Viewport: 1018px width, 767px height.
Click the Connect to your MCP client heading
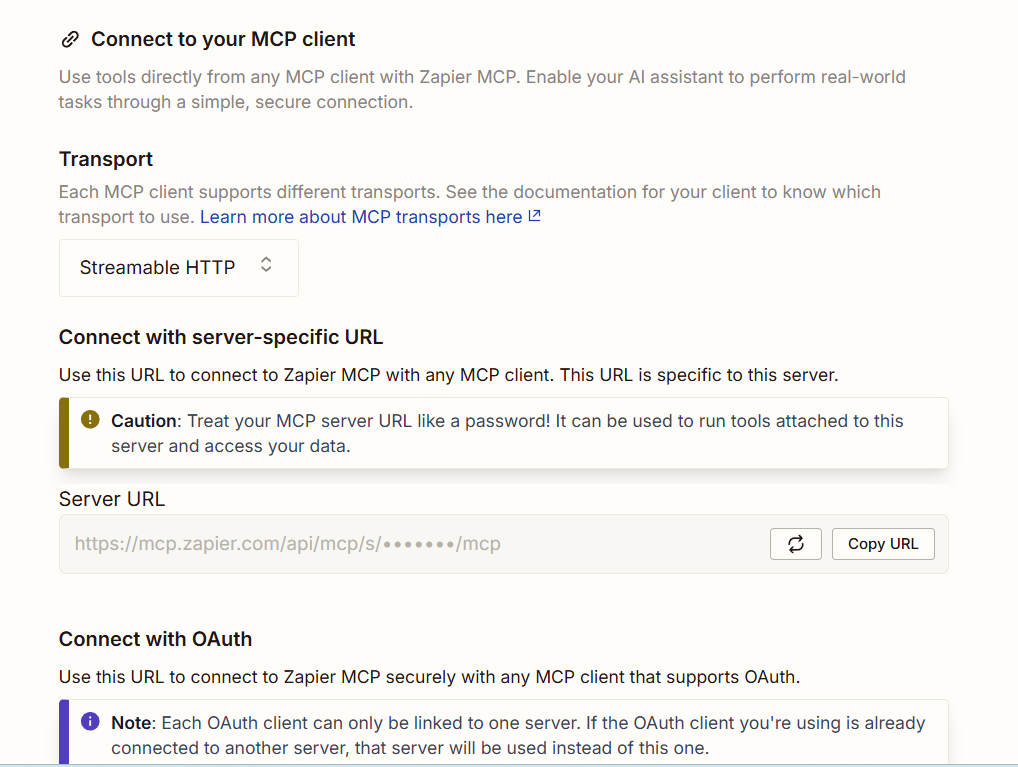click(223, 40)
